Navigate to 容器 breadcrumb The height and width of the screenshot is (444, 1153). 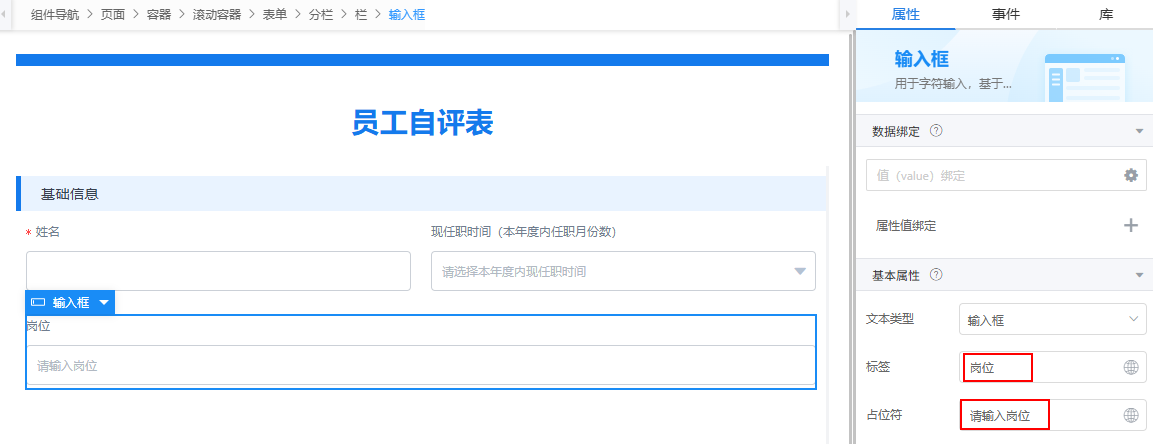[159, 14]
